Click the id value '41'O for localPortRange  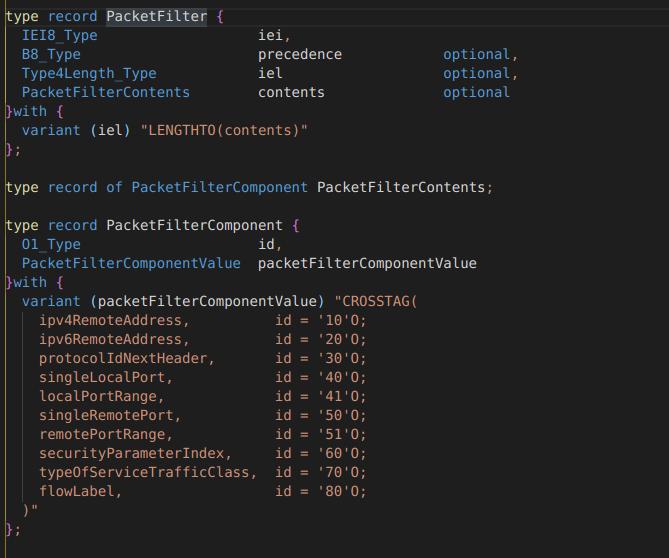(339, 396)
